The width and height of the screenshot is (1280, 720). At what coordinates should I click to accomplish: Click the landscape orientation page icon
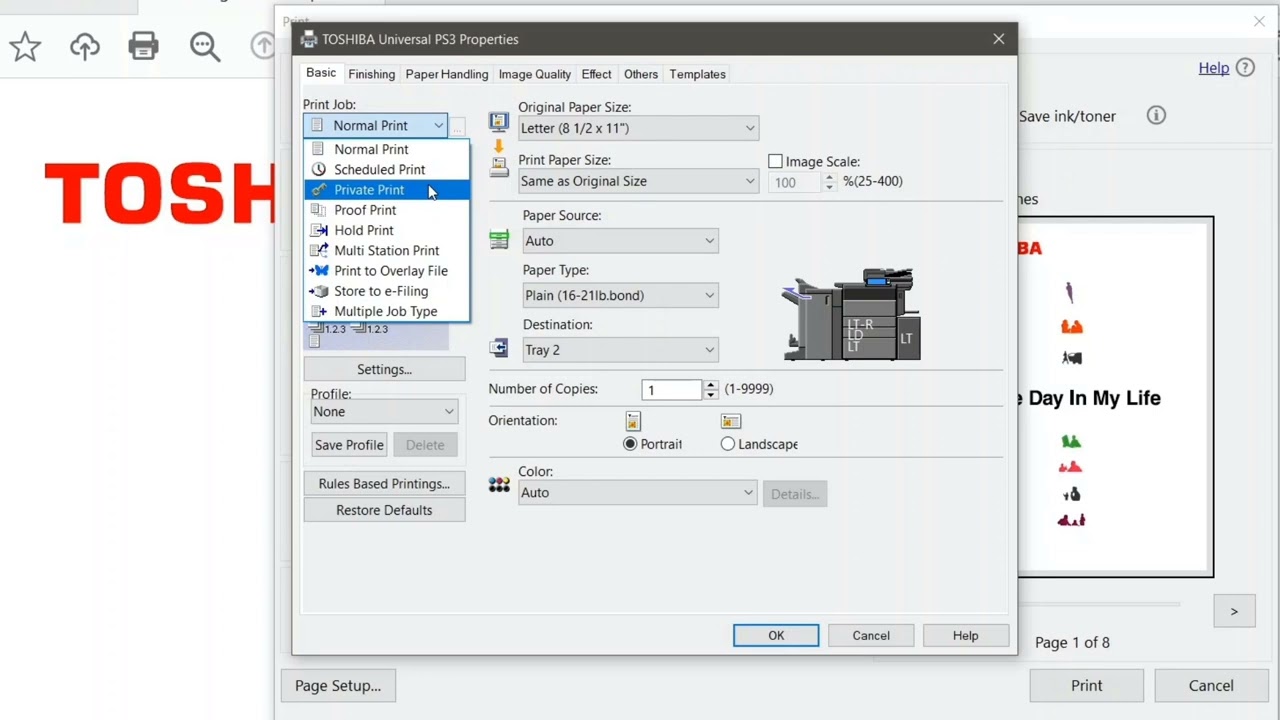click(x=731, y=422)
